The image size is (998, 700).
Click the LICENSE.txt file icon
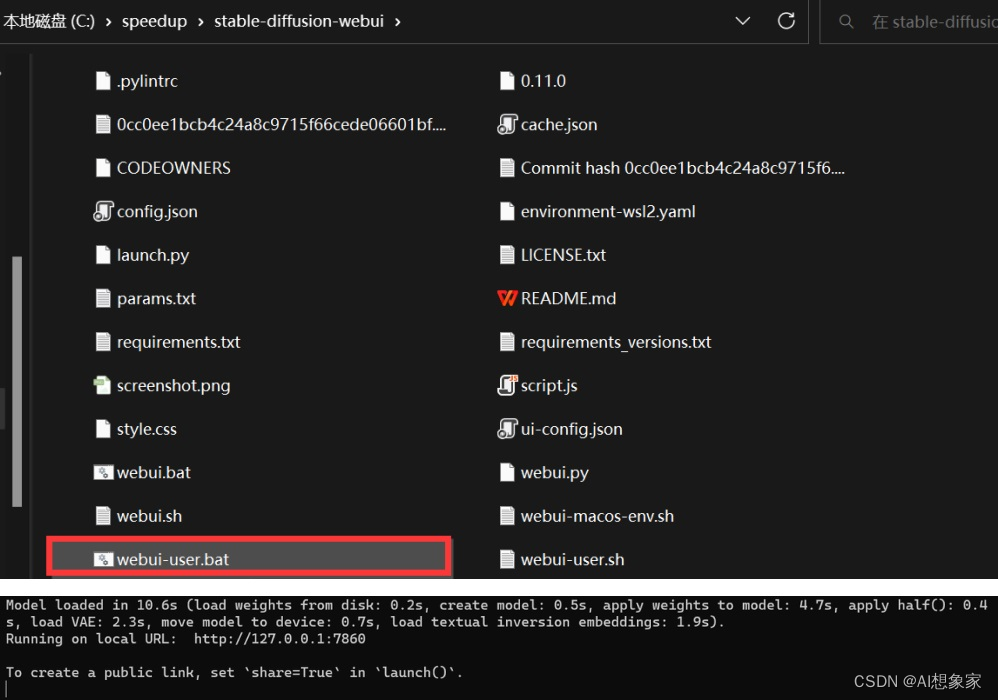point(507,255)
